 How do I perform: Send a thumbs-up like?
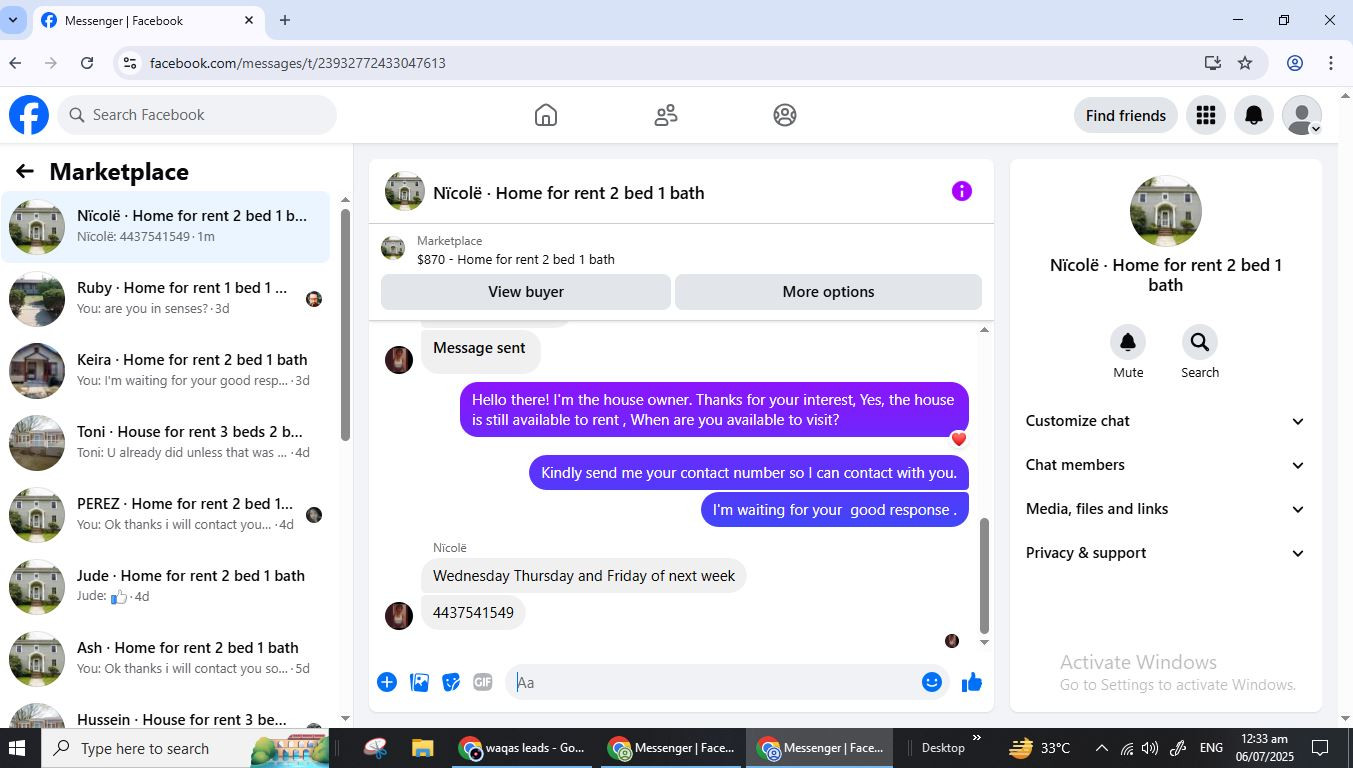[x=972, y=682]
